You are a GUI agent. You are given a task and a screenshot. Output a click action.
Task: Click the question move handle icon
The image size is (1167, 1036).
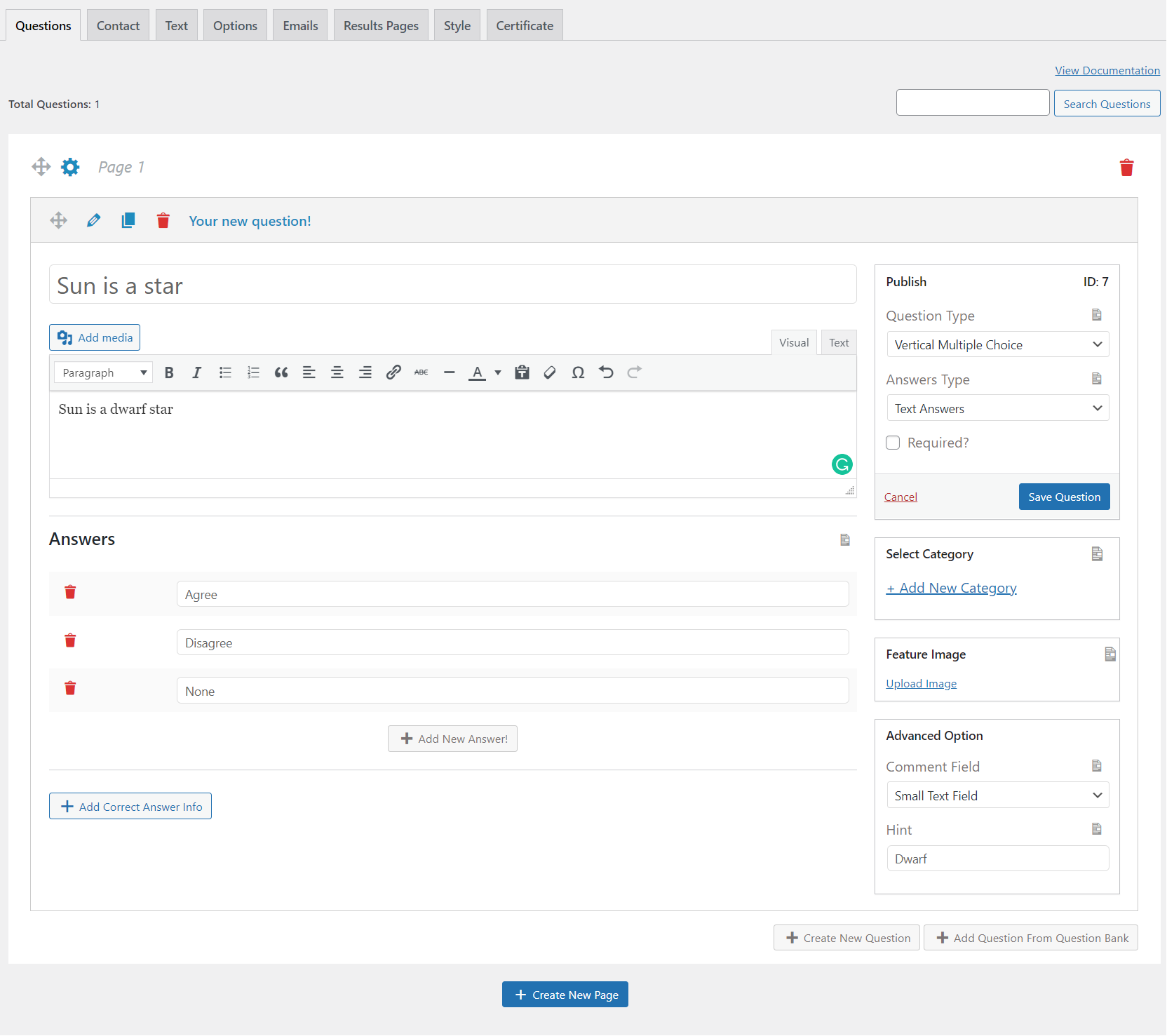tap(59, 220)
